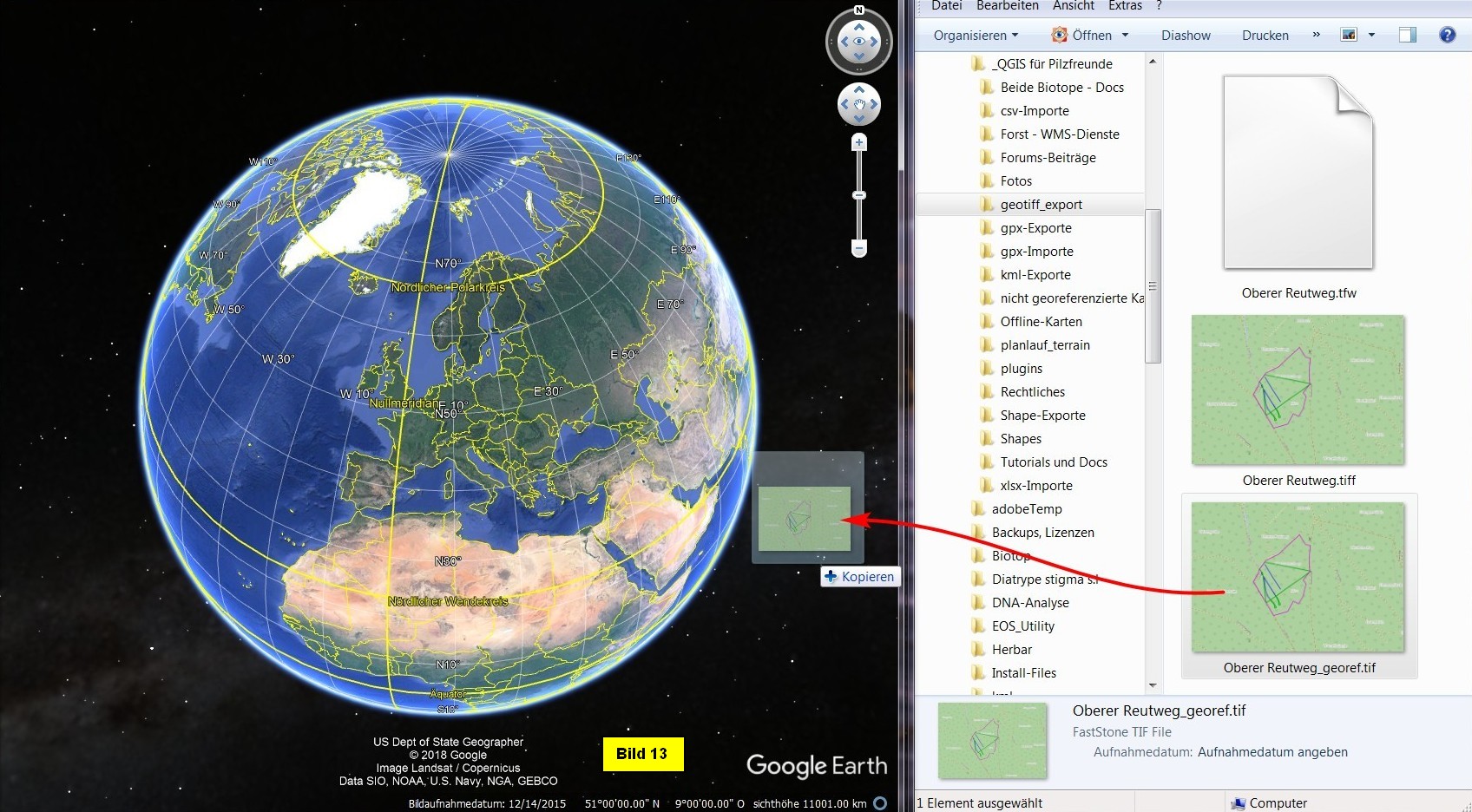Open the Ansicht menu
The image size is (1472, 812).
[1073, 6]
